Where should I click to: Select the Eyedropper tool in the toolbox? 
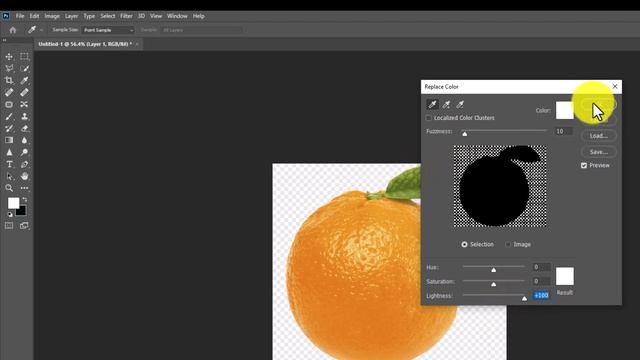click(24, 80)
